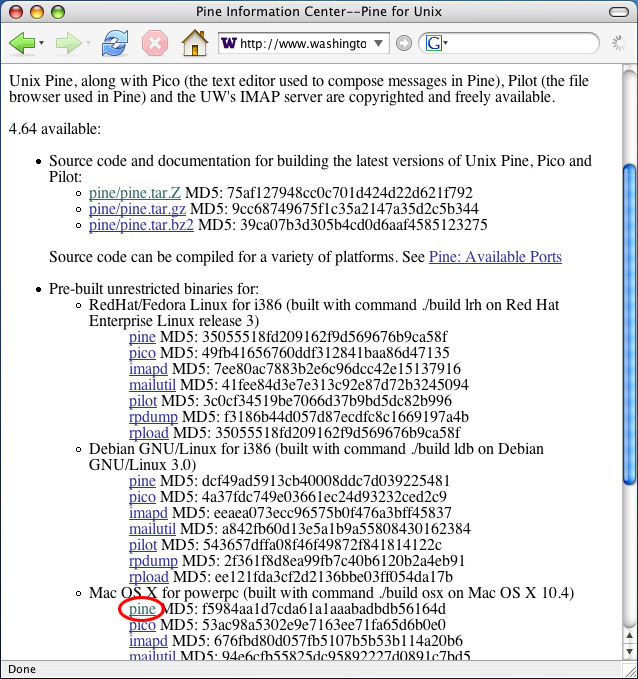Click the Google search engine icon
Image resolution: width=638 pixels, height=679 pixels.
433,44
